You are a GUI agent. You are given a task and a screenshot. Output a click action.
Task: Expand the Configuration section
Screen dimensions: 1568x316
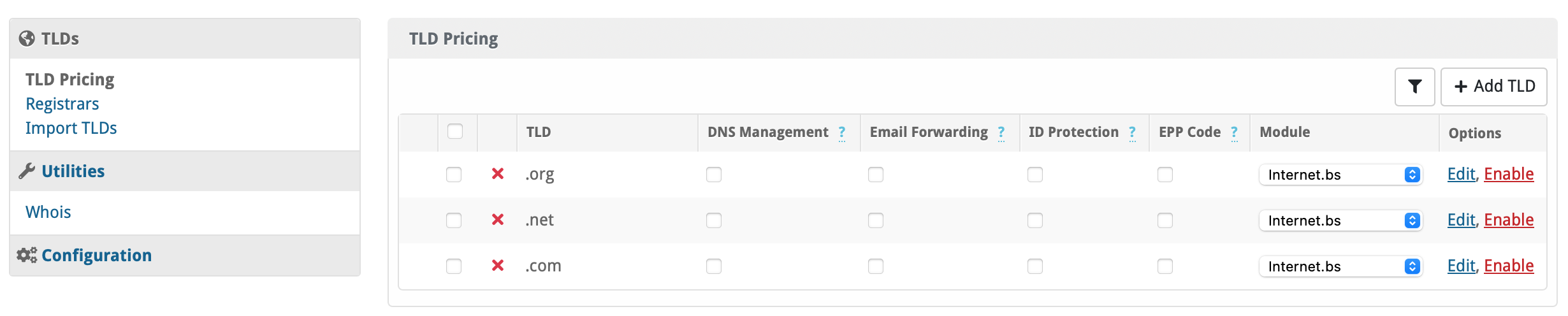96,255
